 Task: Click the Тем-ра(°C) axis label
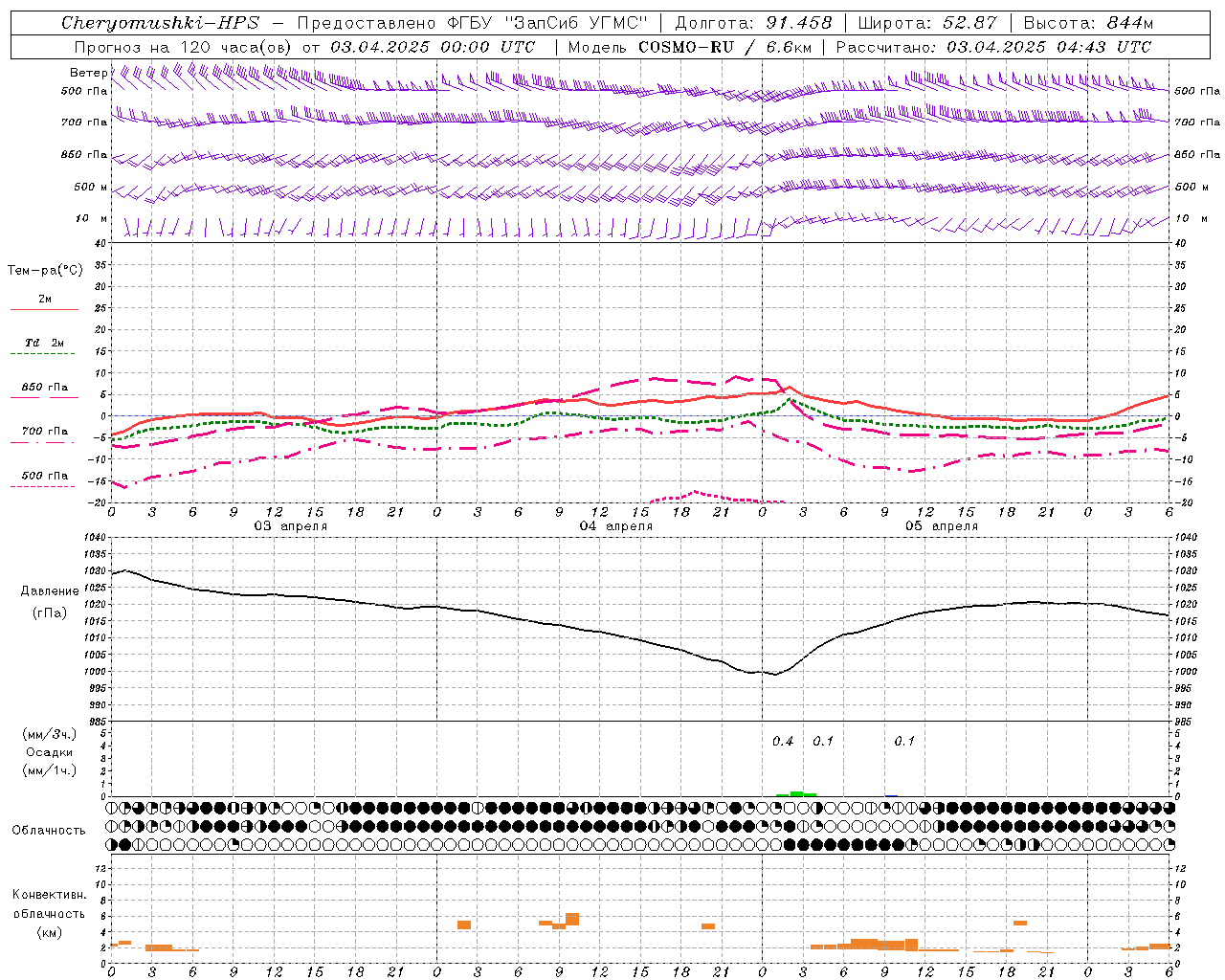45,271
